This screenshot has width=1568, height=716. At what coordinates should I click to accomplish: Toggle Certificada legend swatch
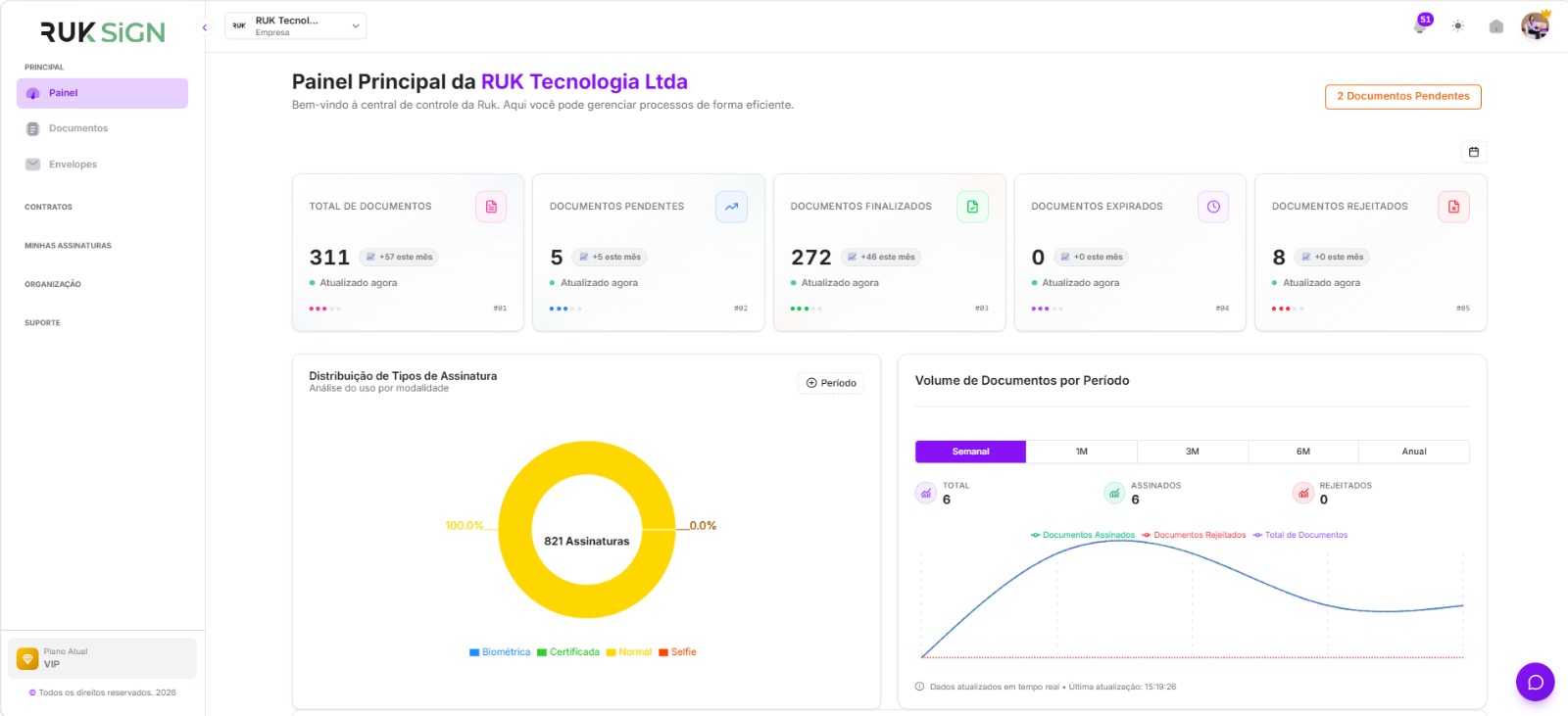coord(542,652)
